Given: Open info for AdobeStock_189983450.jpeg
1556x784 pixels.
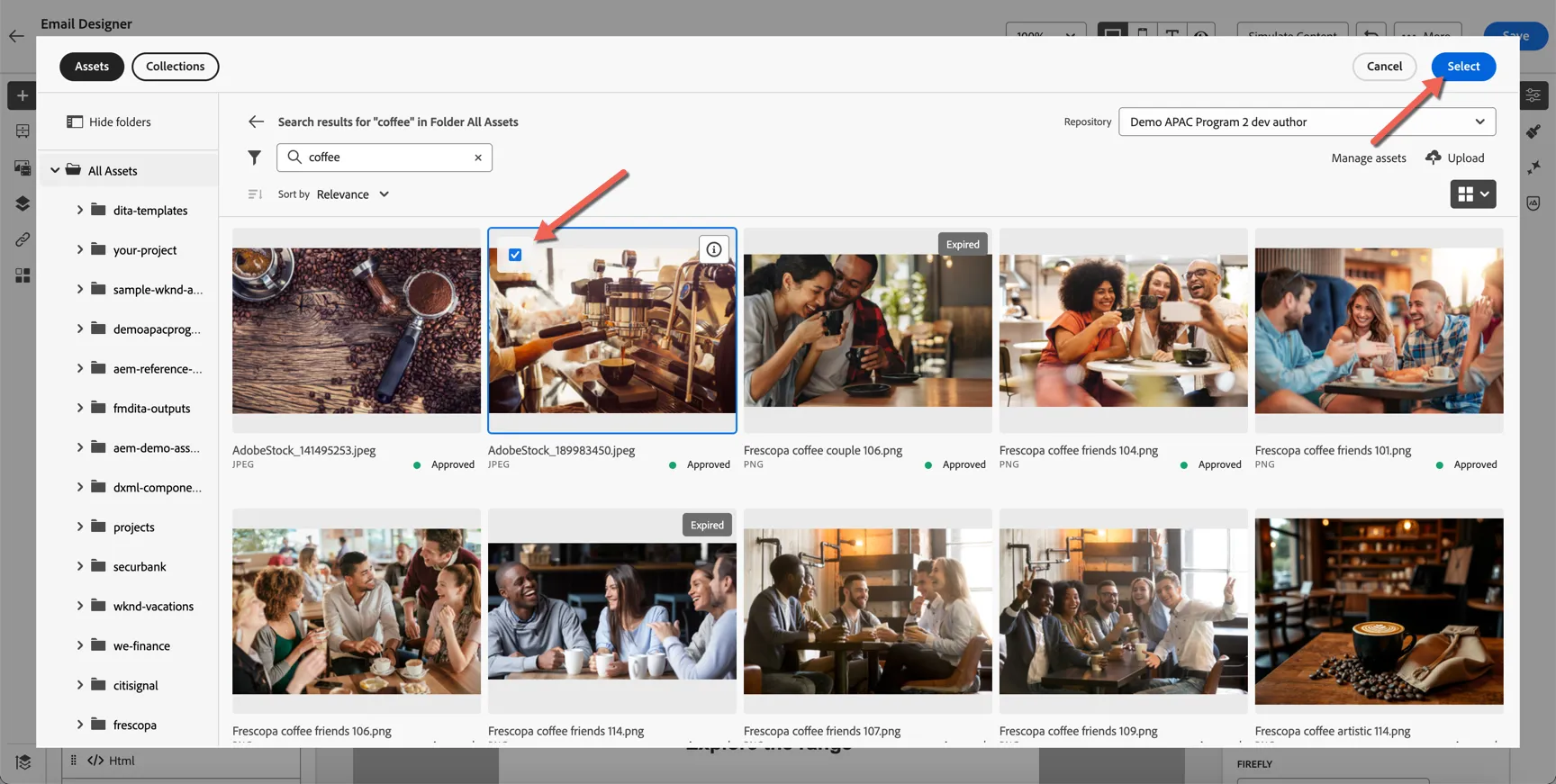Looking at the screenshot, I should tap(714, 249).
